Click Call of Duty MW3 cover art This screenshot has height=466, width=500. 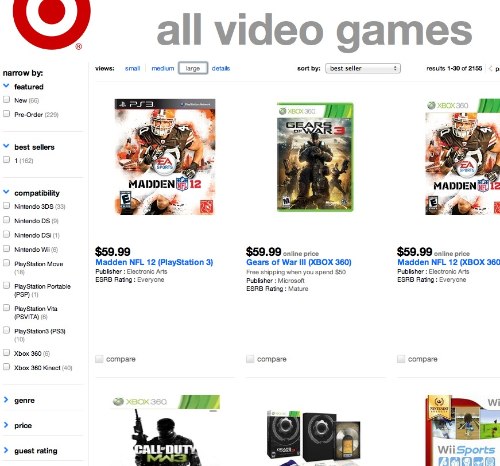pos(166,430)
